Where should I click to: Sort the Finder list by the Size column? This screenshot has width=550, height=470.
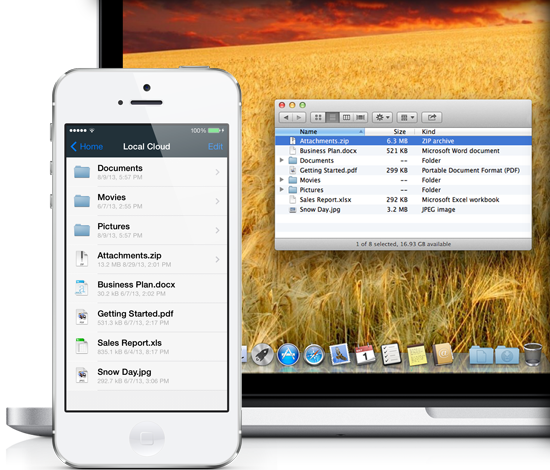click(x=389, y=132)
